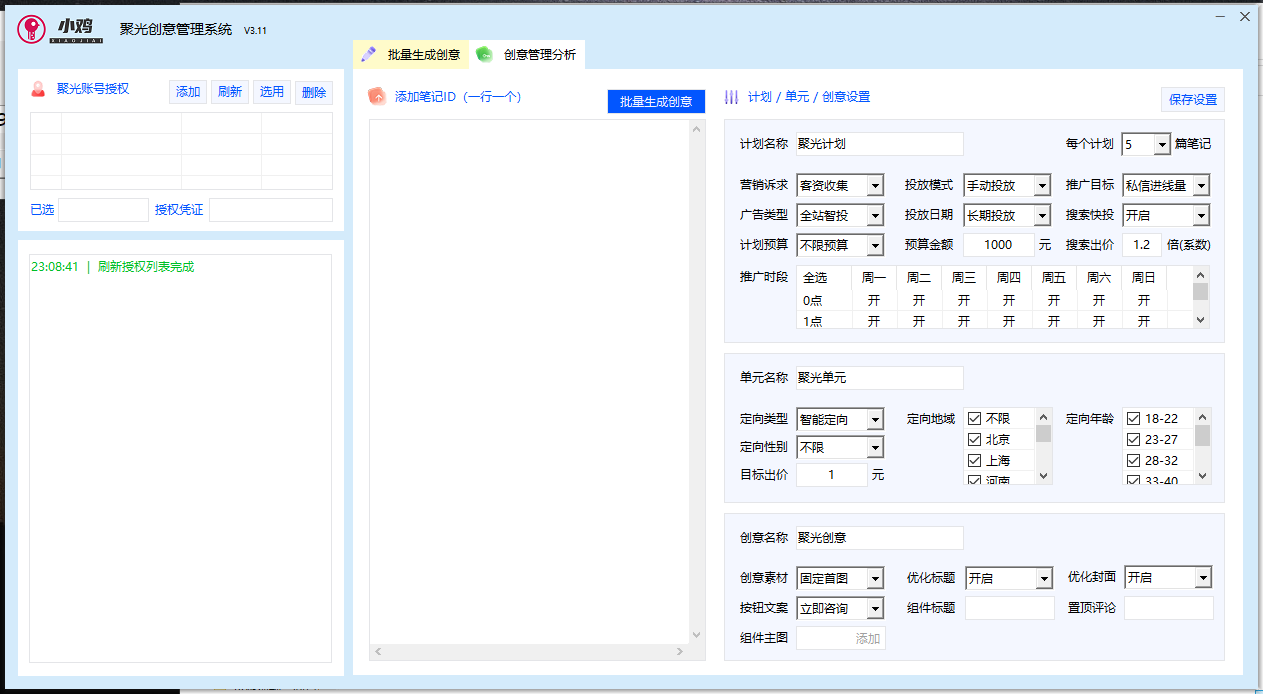The height and width of the screenshot is (694, 1263).
Task: Click the 预算金额 input field
Action: point(999,245)
